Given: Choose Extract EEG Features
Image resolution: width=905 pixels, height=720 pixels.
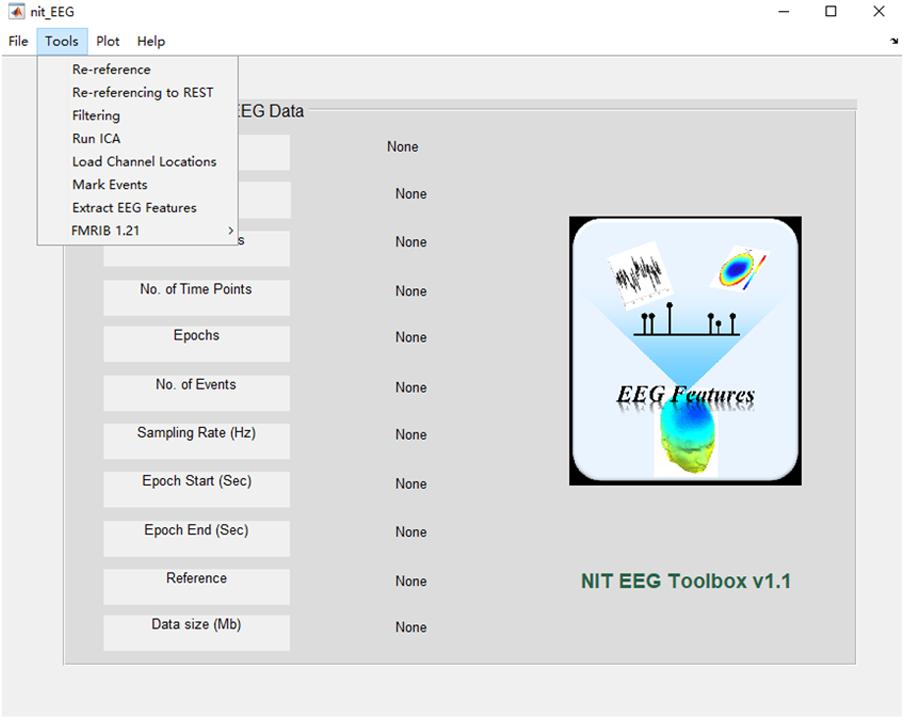Looking at the screenshot, I should [137, 208].
